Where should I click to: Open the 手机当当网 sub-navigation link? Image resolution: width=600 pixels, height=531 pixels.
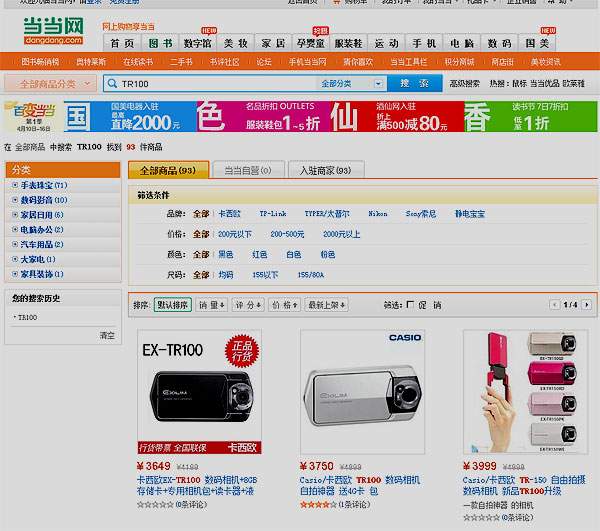pyautogui.click(x=308, y=61)
